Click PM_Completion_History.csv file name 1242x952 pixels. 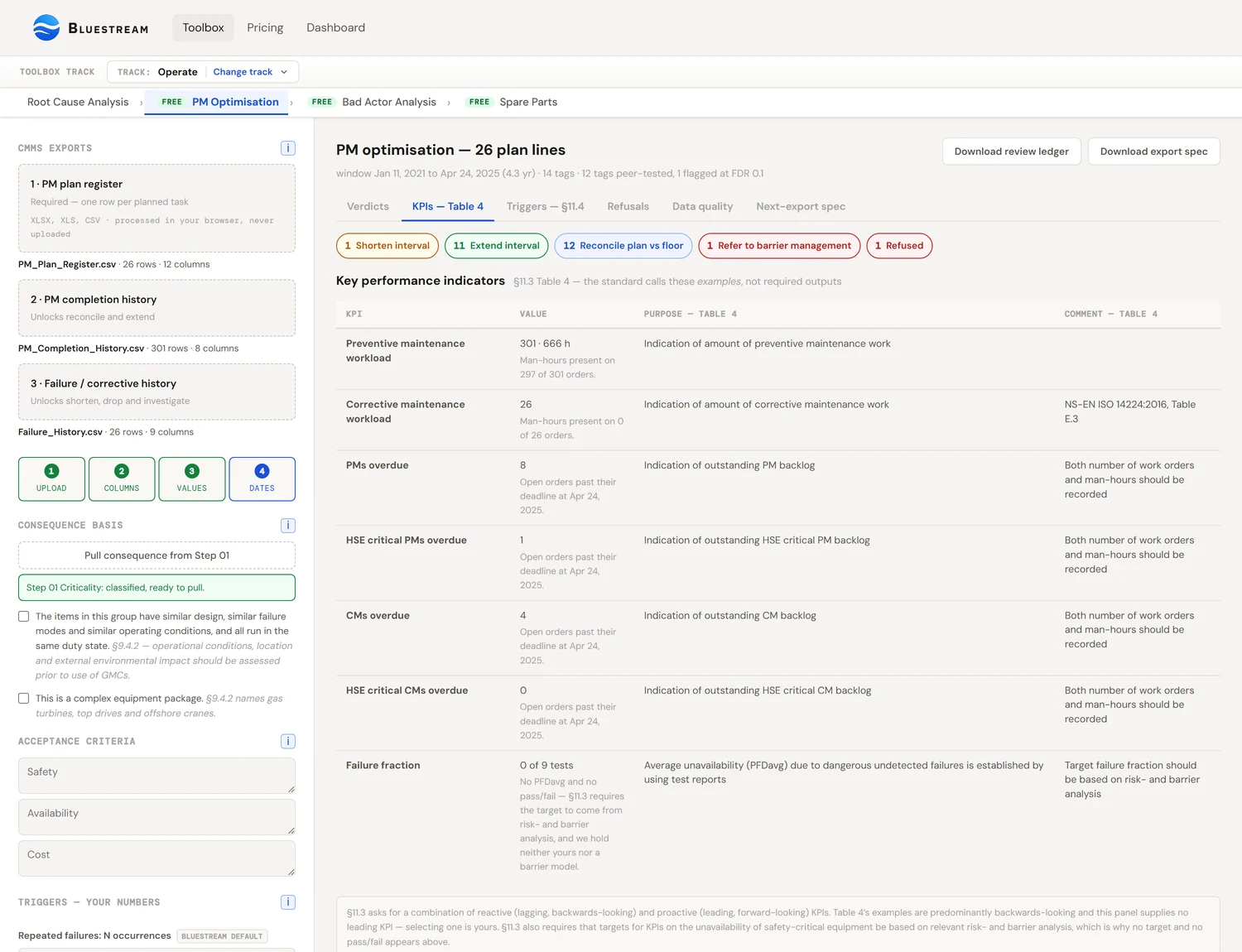81,349
